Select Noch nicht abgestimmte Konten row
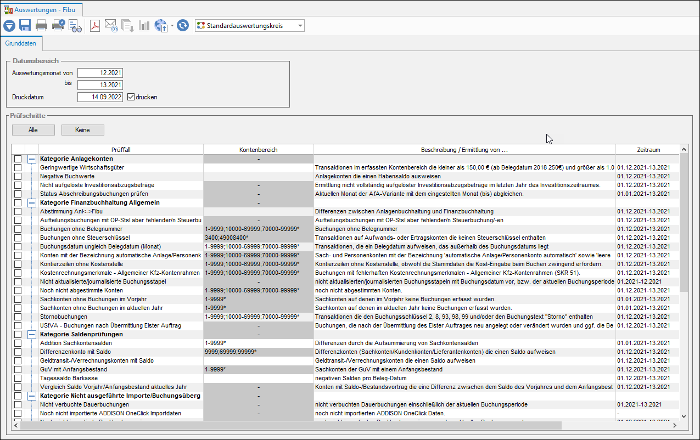700x440 pixels. click(346, 291)
